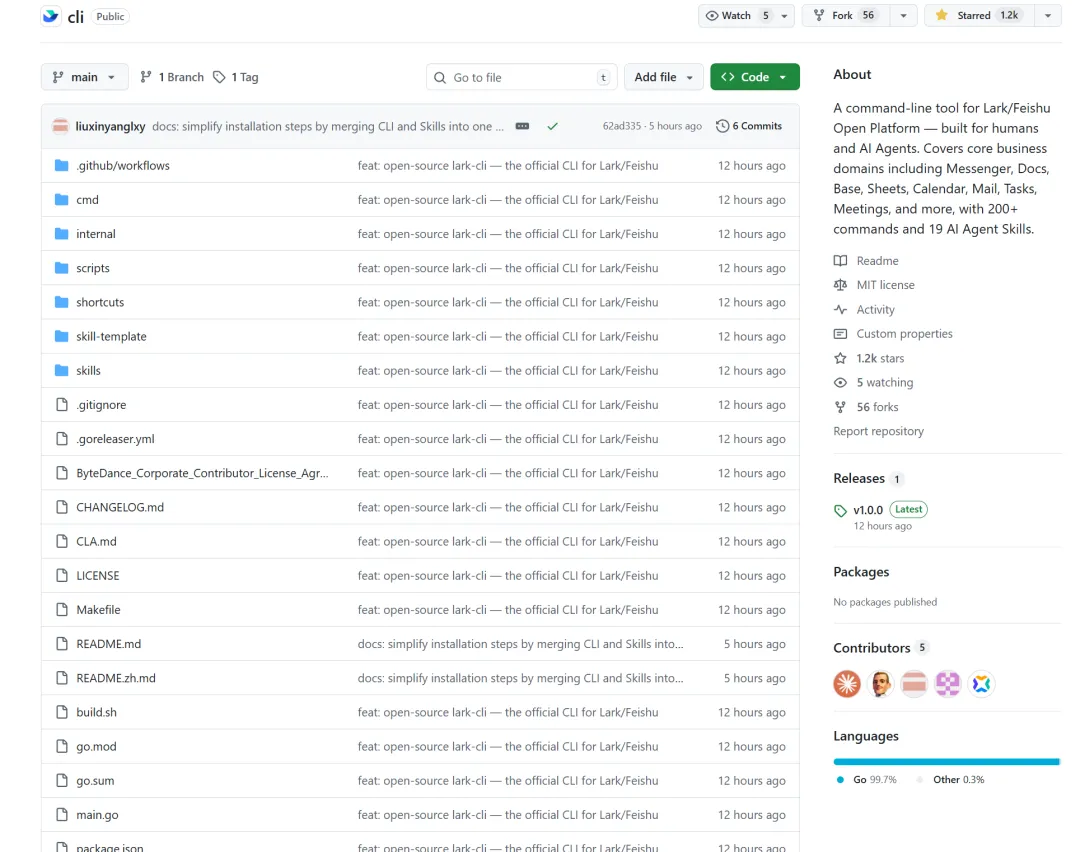Open the main.go file

[x=97, y=815]
